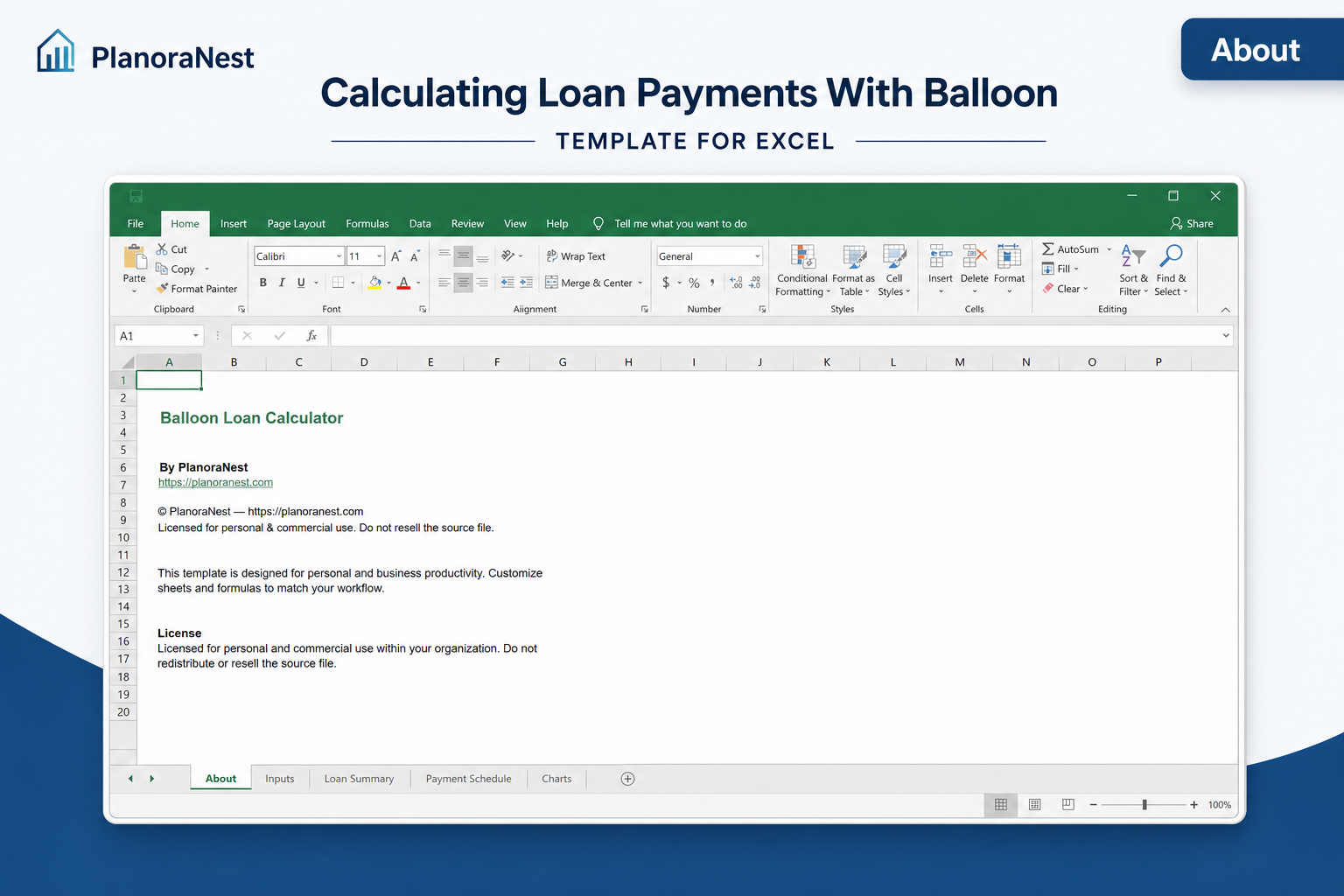Click the Orientation text angle icon
The width and height of the screenshot is (1344, 896).
pyautogui.click(x=507, y=255)
